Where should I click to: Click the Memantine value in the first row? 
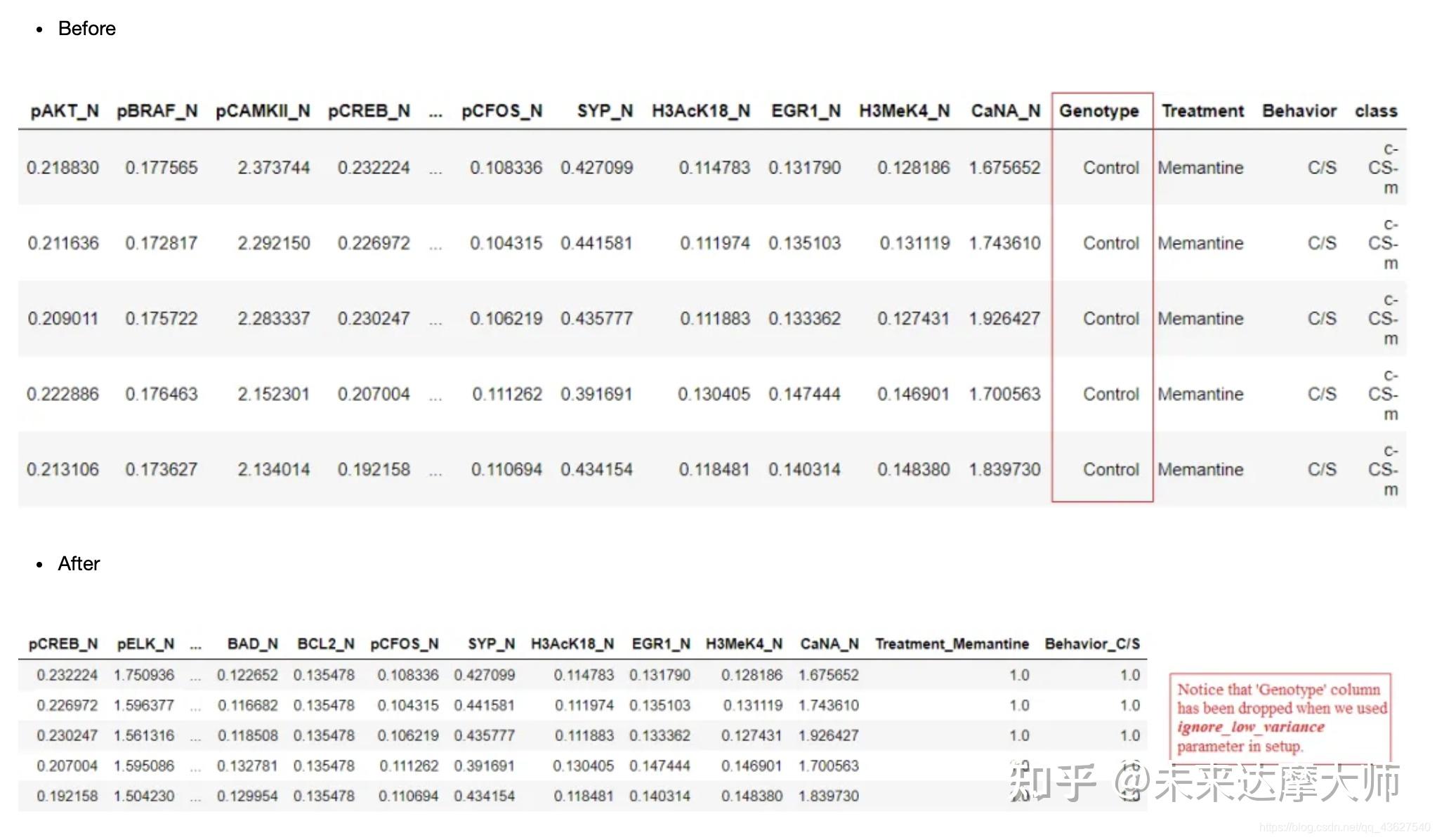coord(1201,168)
